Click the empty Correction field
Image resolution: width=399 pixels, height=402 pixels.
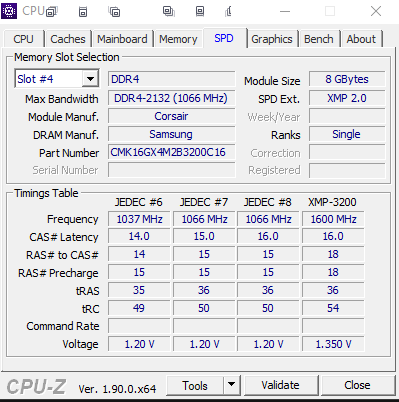point(347,152)
